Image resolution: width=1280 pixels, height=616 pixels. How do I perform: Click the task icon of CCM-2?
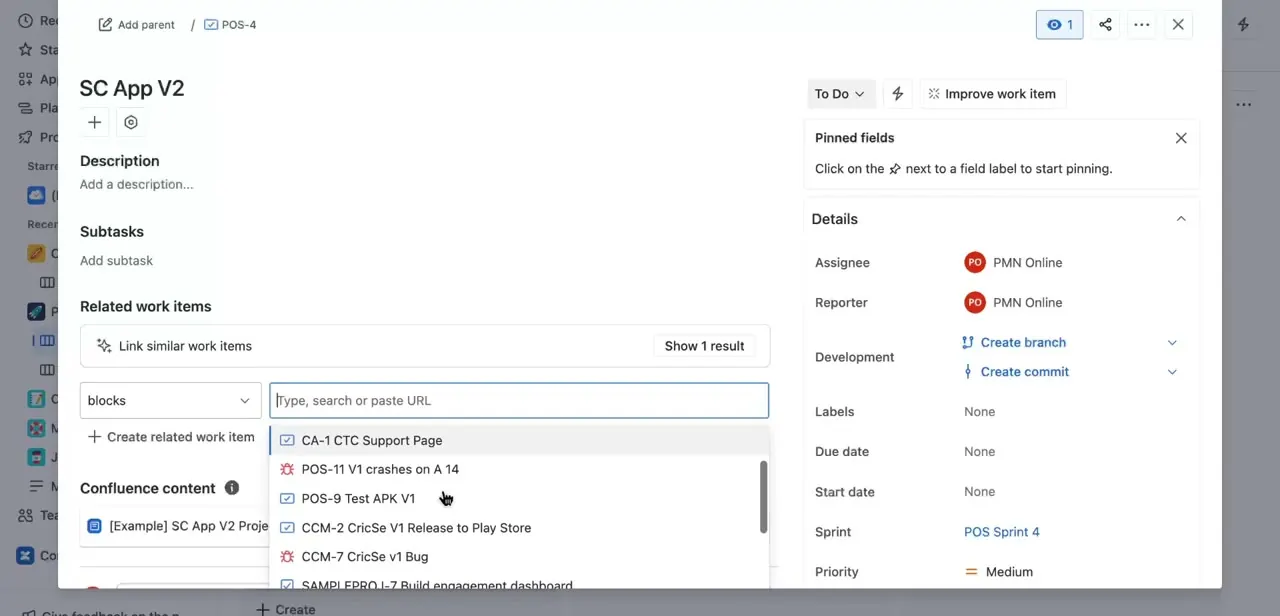coord(287,527)
